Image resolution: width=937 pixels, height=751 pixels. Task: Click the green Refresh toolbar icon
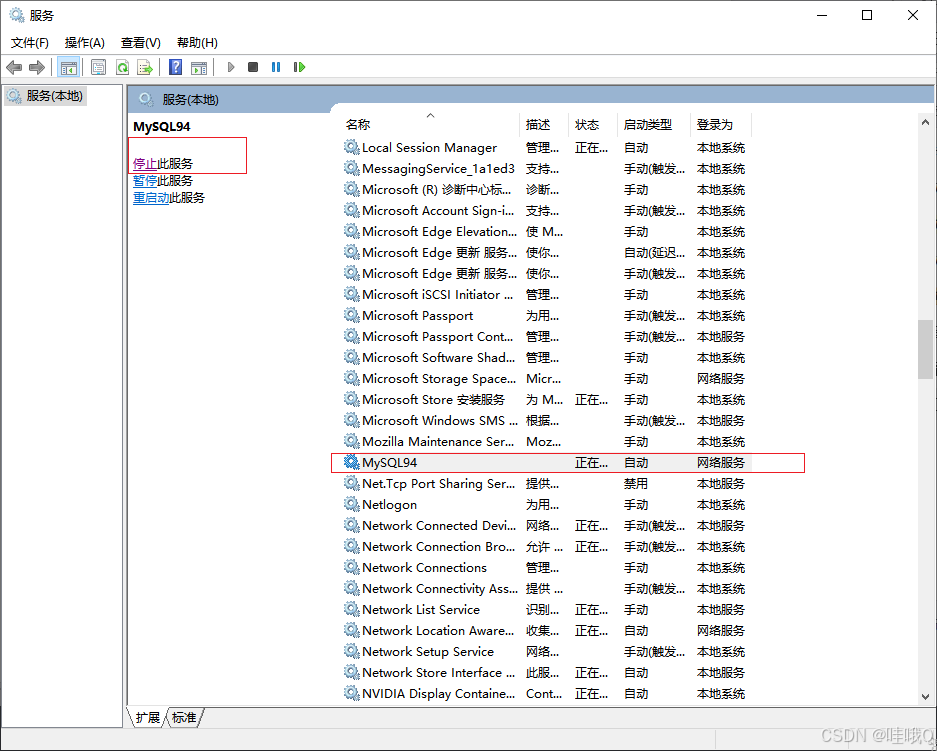pyautogui.click(x=123, y=67)
